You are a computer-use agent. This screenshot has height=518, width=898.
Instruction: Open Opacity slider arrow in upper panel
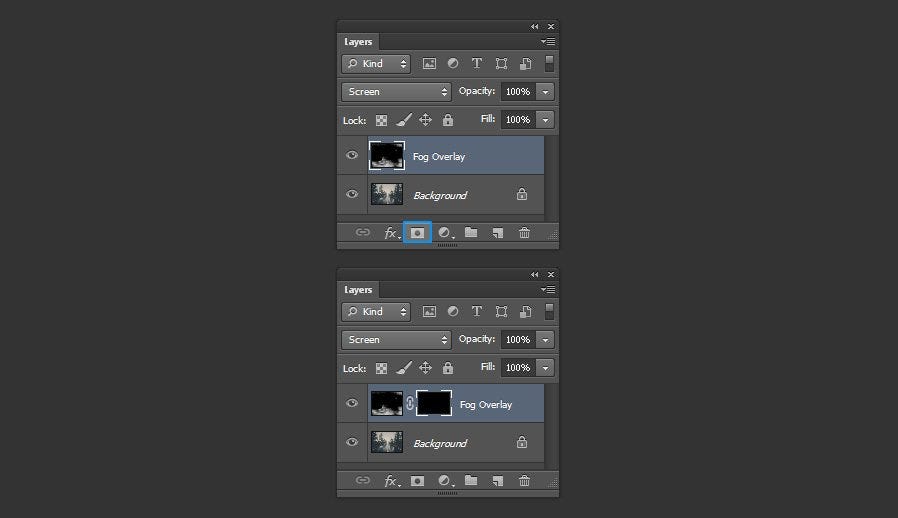(x=545, y=92)
